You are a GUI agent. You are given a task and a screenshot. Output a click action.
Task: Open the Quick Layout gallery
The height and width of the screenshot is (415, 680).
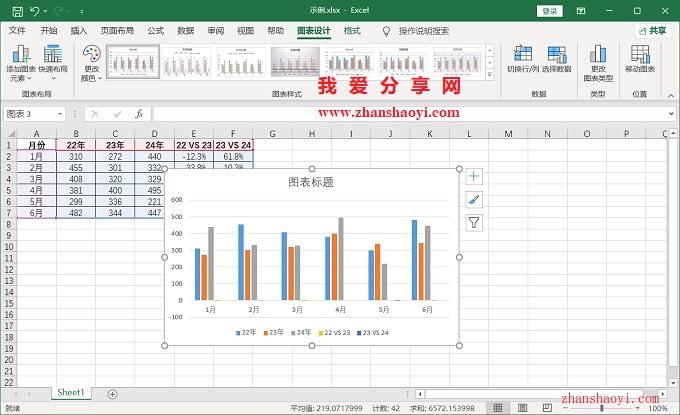(x=53, y=63)
